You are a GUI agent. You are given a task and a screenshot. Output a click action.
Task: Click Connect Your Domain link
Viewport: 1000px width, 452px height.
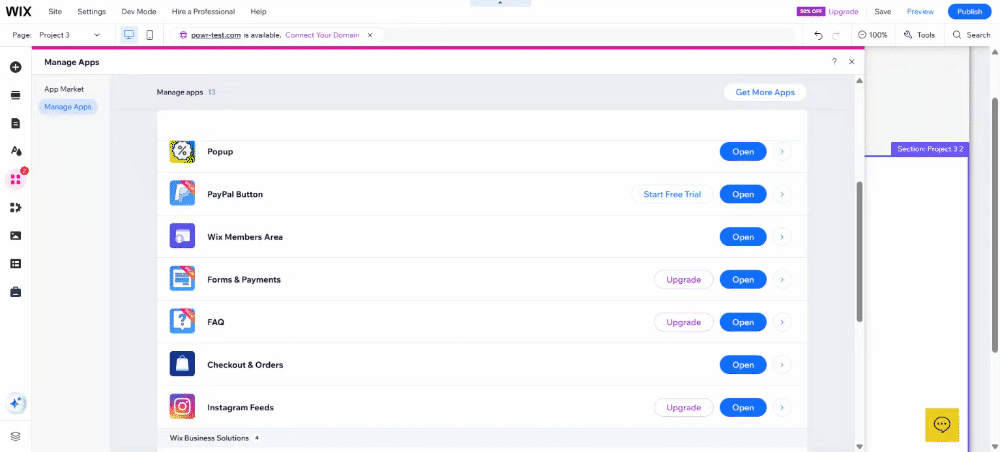click(x=322, y=35)
